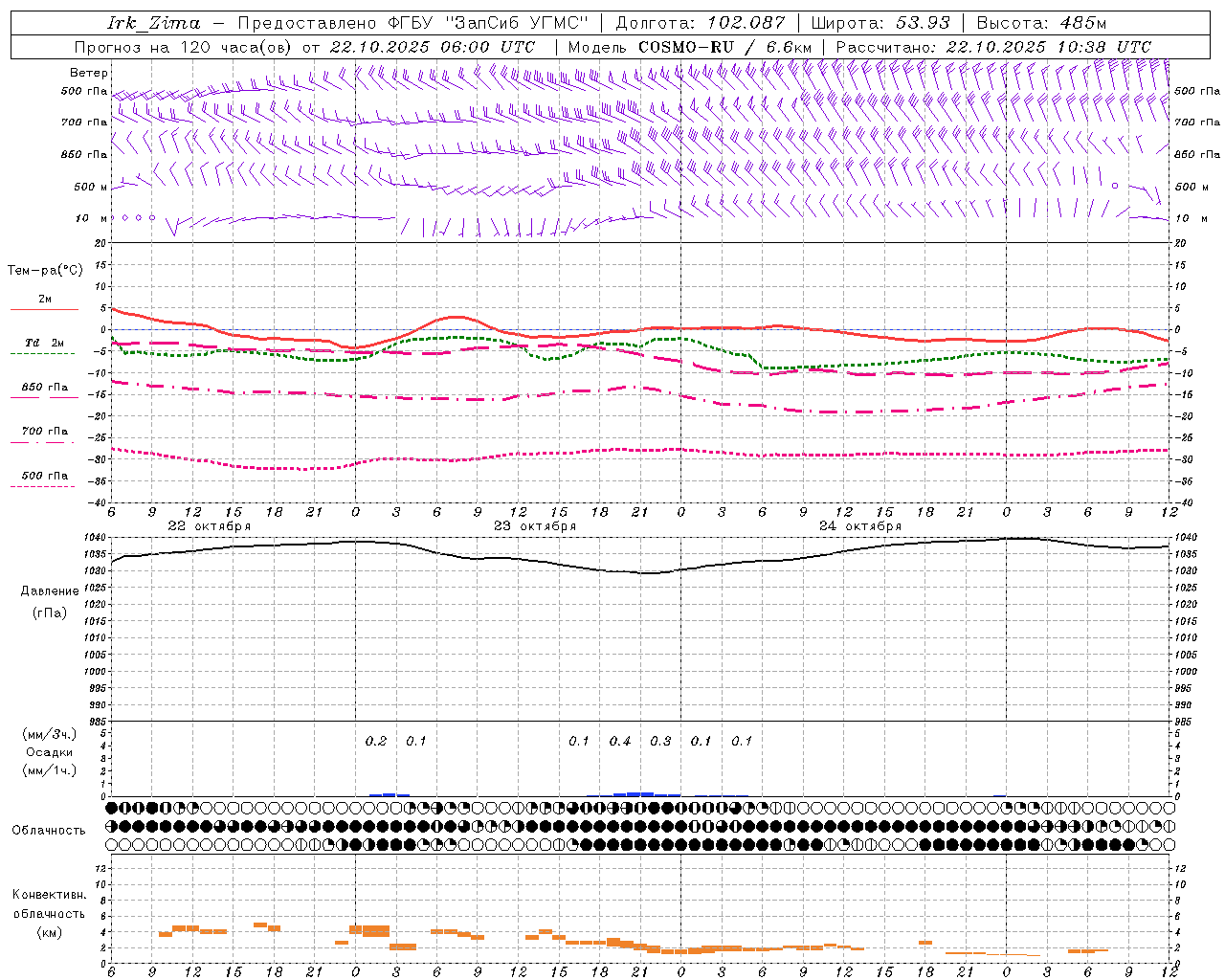Click the station name Irk_Zima
The image size is (1225, 980).
point(153,23)
